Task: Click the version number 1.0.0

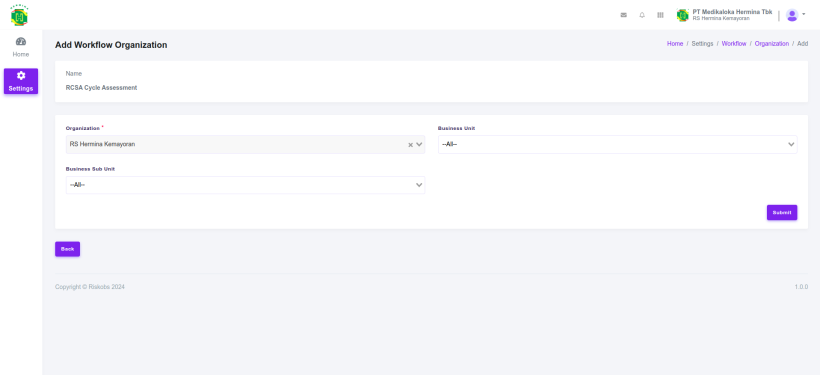Action: [x=801, y=287]
